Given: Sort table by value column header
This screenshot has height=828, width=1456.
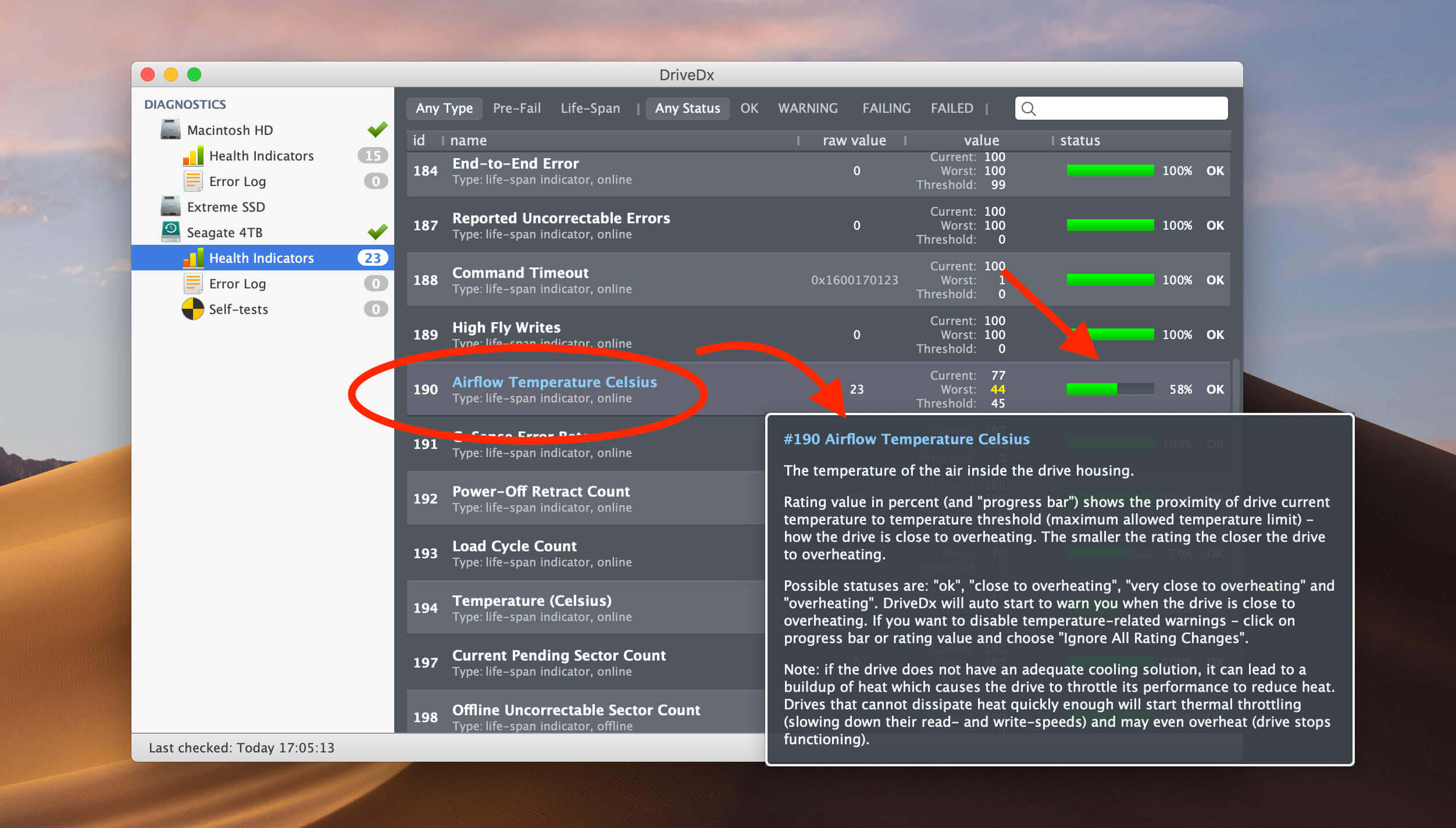Looking at the screenshot, I should point(982,140).
